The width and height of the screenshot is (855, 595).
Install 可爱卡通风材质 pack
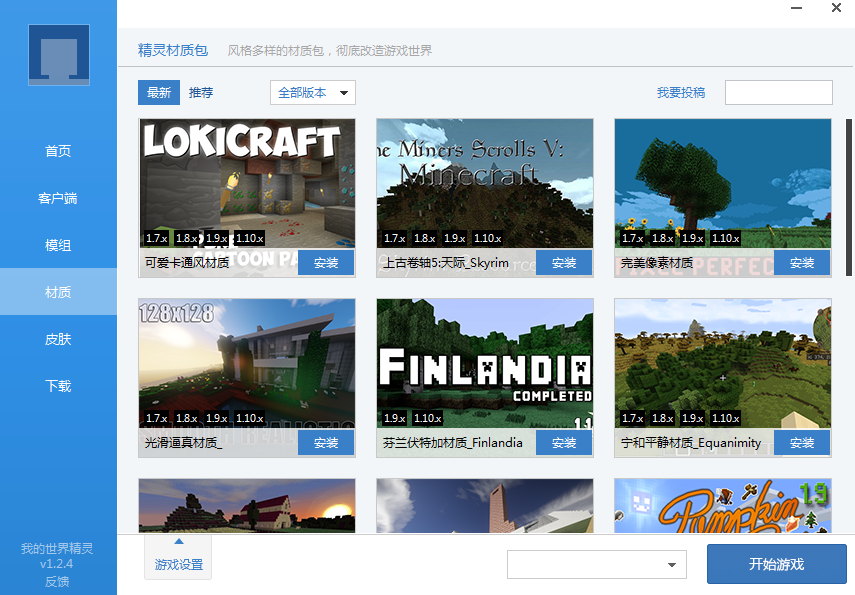(326, 263)
